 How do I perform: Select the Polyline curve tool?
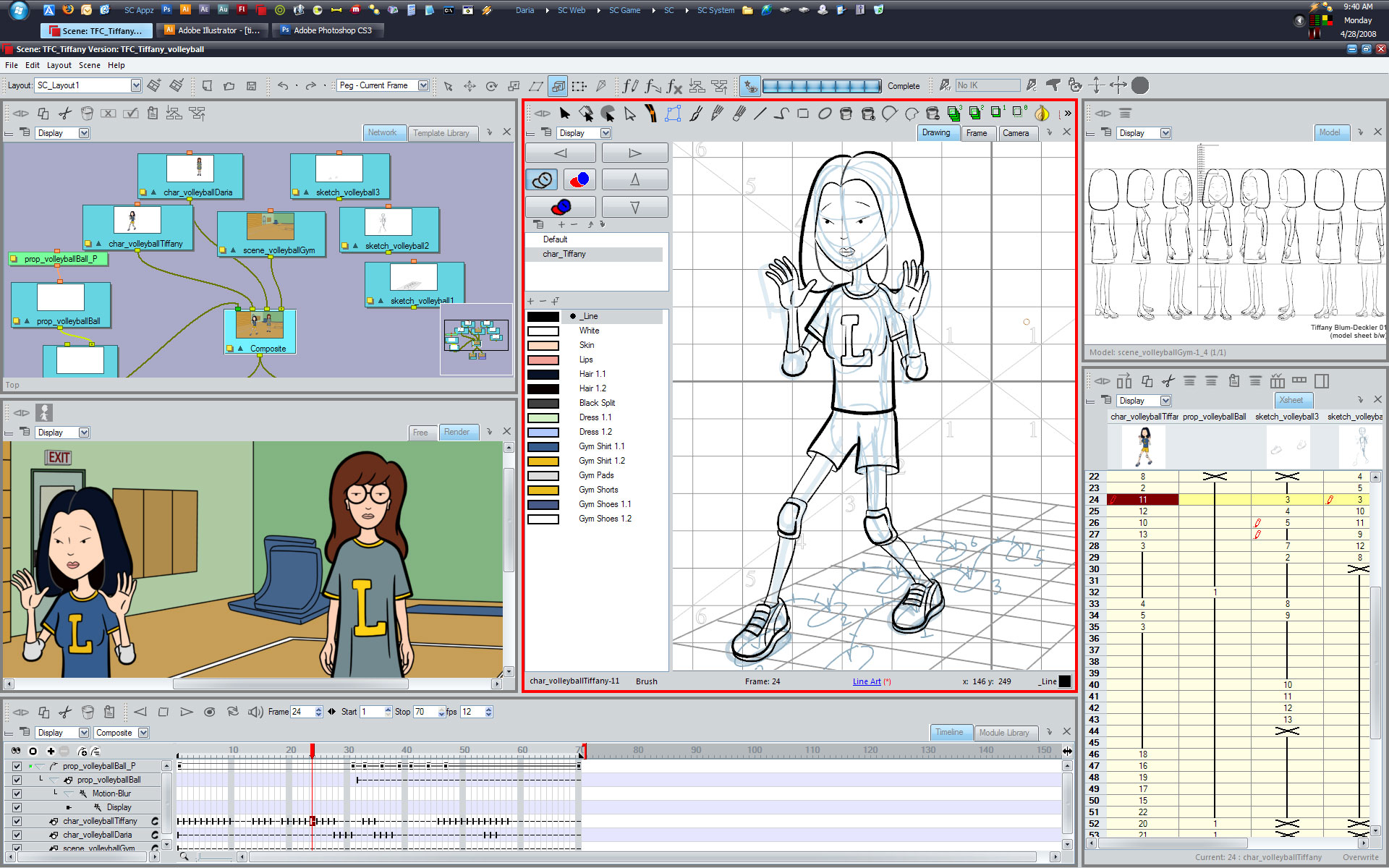(781, 114)
